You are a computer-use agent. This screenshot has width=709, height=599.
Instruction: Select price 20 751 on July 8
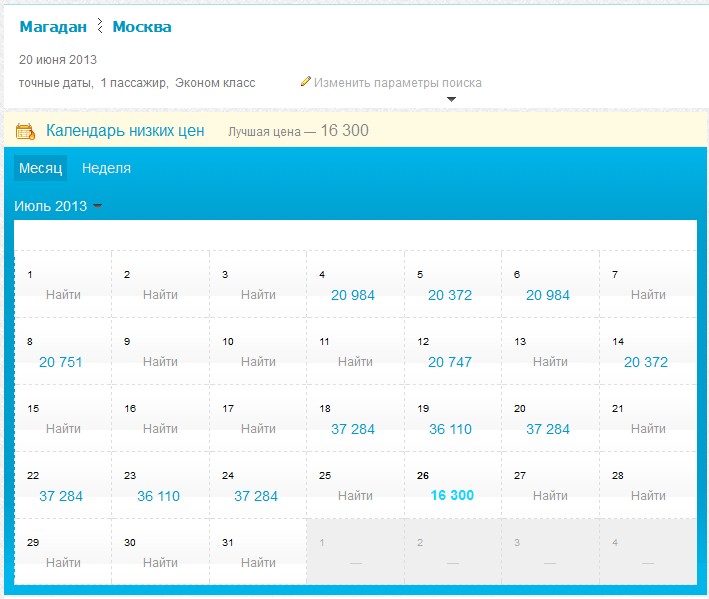click(61, 362)
